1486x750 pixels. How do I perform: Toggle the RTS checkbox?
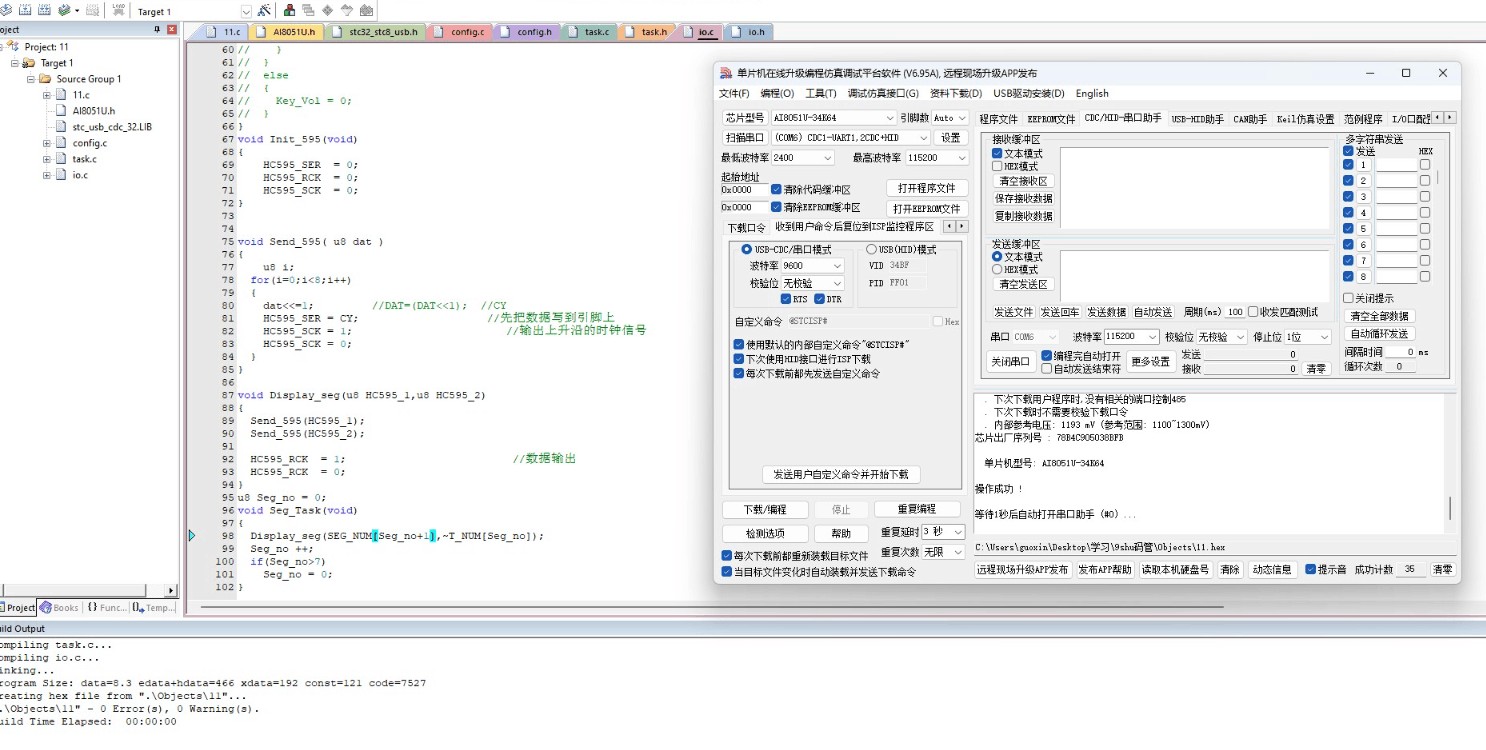click(786, 299)
